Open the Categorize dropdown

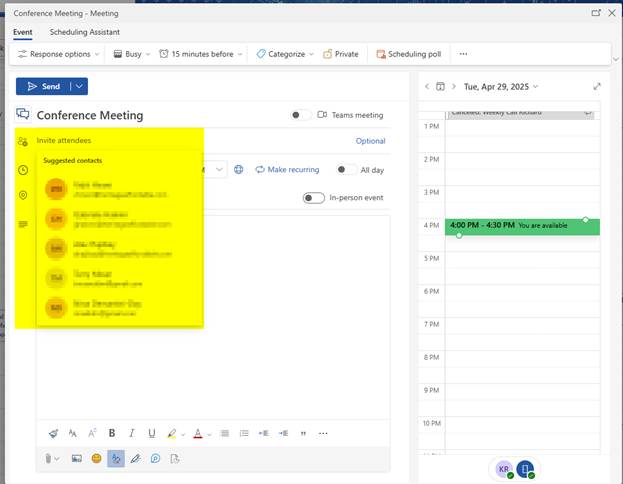click(x=285, y=54)
